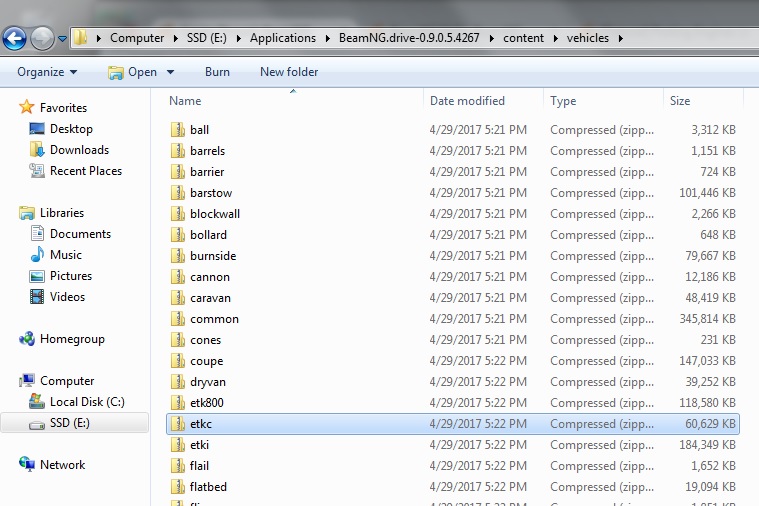Screen dimensions: 759x506
Task: Select the etkc zip file icon
Action: point(178,424)
